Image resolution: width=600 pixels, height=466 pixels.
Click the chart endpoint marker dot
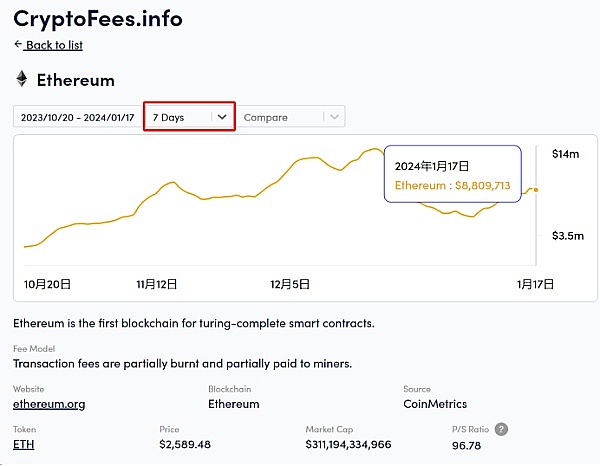point(537,189)
